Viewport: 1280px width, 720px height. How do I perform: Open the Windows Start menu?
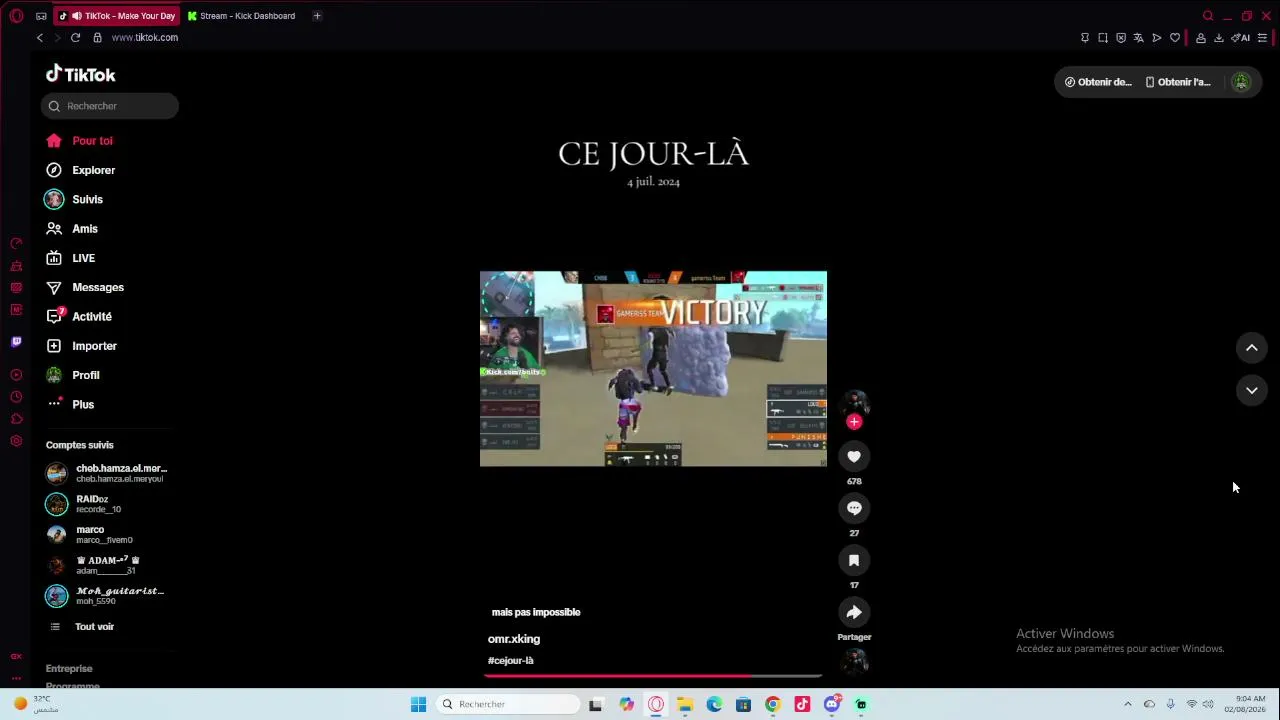click(418, 705)
